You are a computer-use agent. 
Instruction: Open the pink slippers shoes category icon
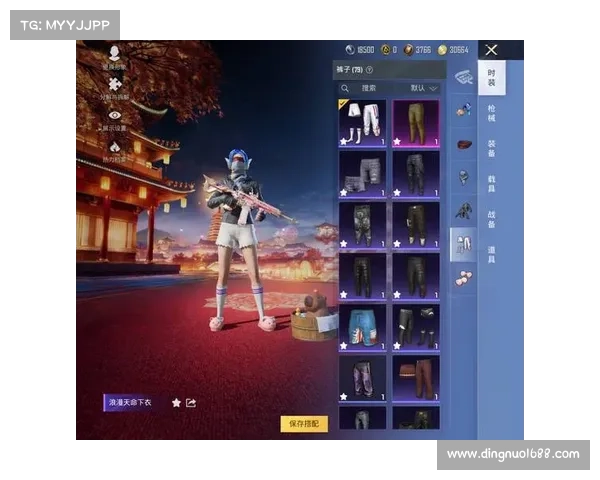coord(464,278)
